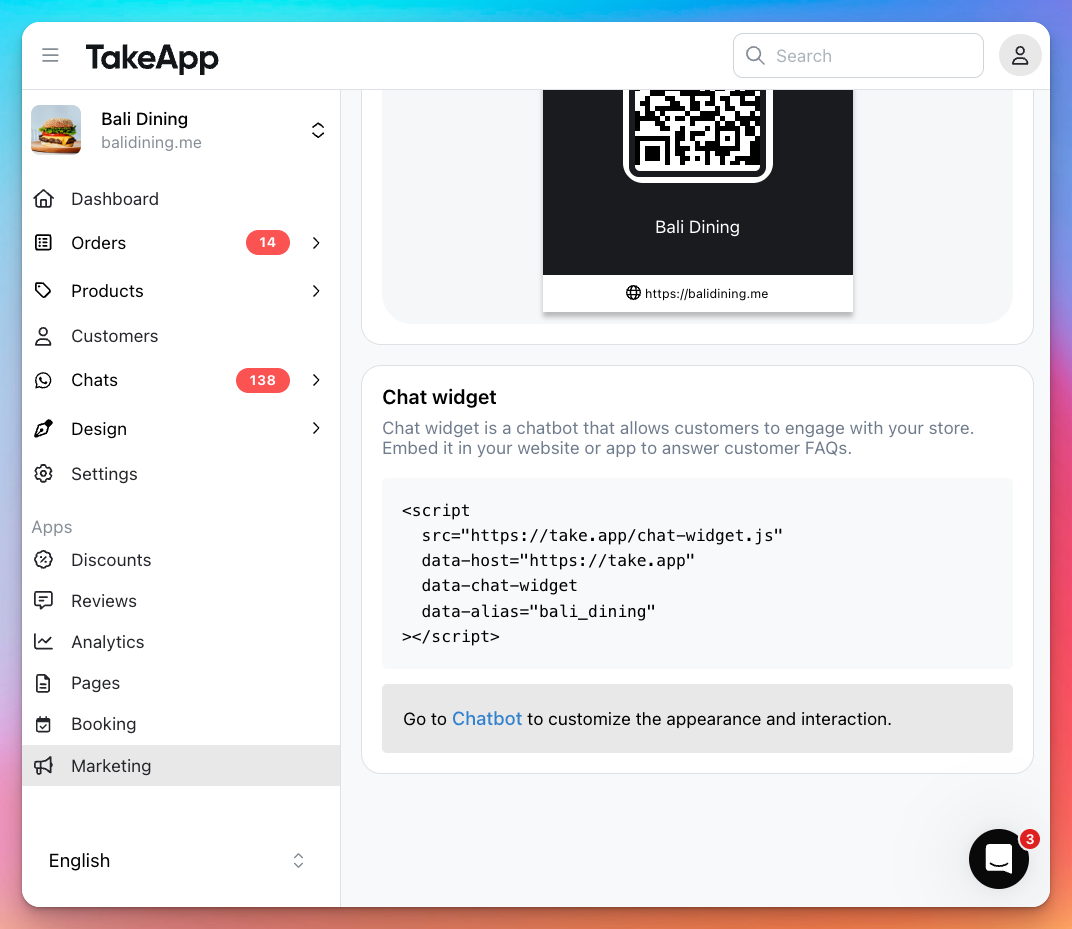Open Pages under Apps

[181, 683]
